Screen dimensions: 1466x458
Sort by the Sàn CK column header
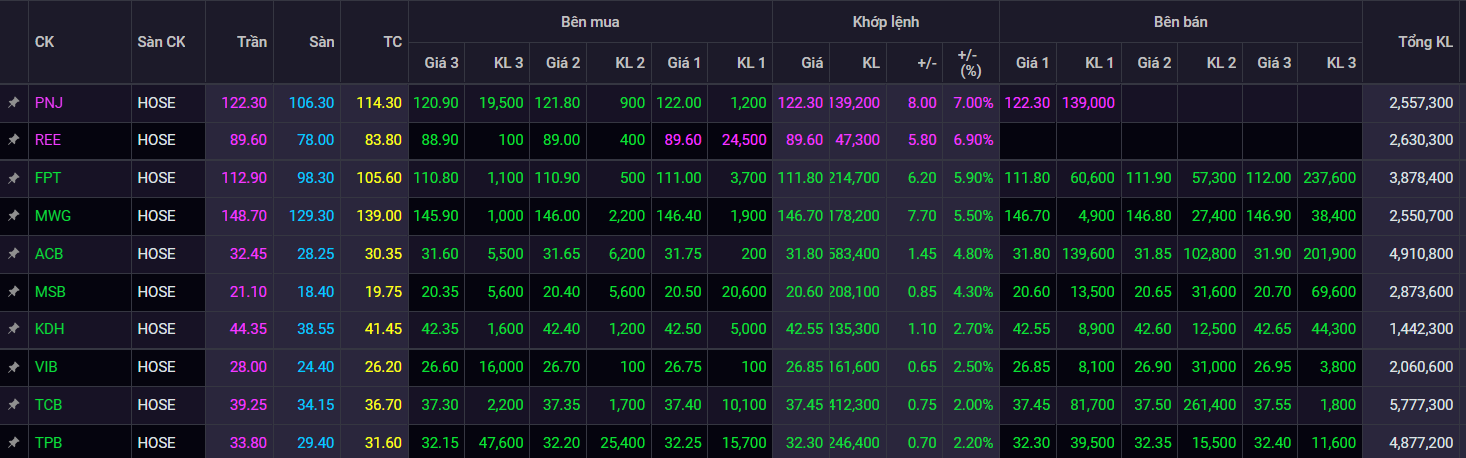(161, 42)
